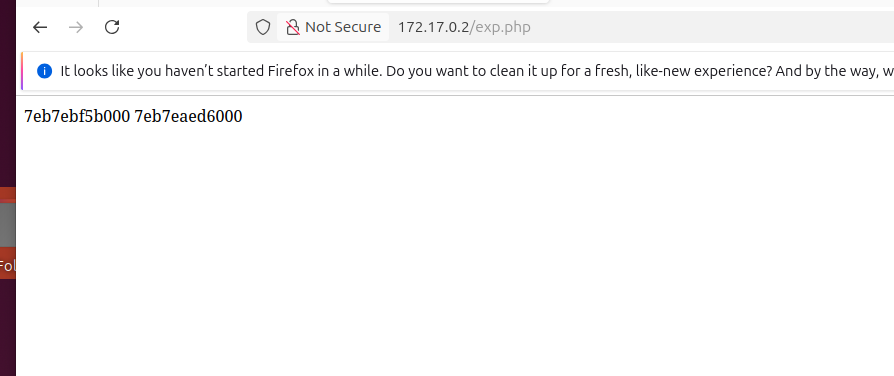Click the 7eb7eaed6000 address on the page
The height and width of the screenshot is (376, 894).
click(188, 116)
